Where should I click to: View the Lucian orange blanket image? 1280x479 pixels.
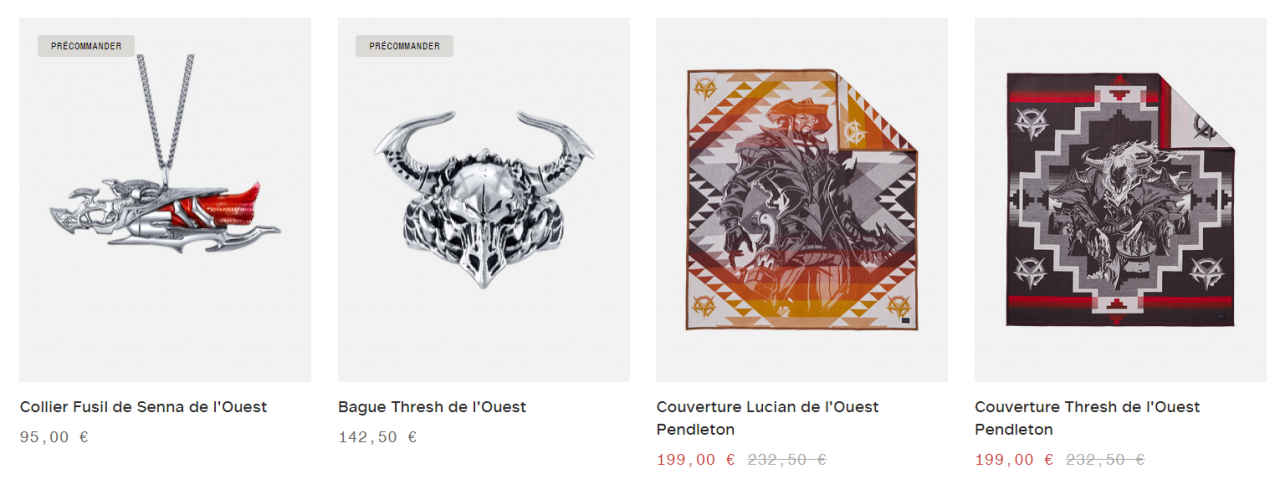point(802,199)
